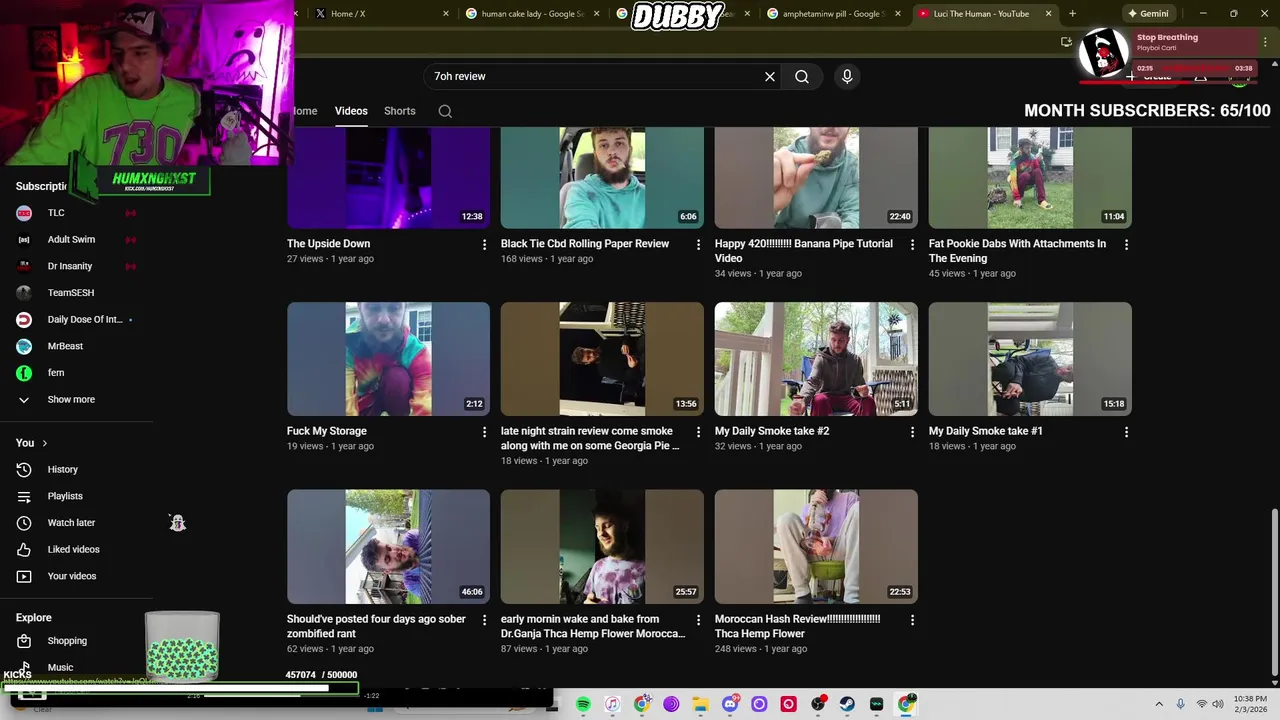Open options for Moroccan Hash Review video
This screenshot has height=720, width=1280.
pos(912,620)
